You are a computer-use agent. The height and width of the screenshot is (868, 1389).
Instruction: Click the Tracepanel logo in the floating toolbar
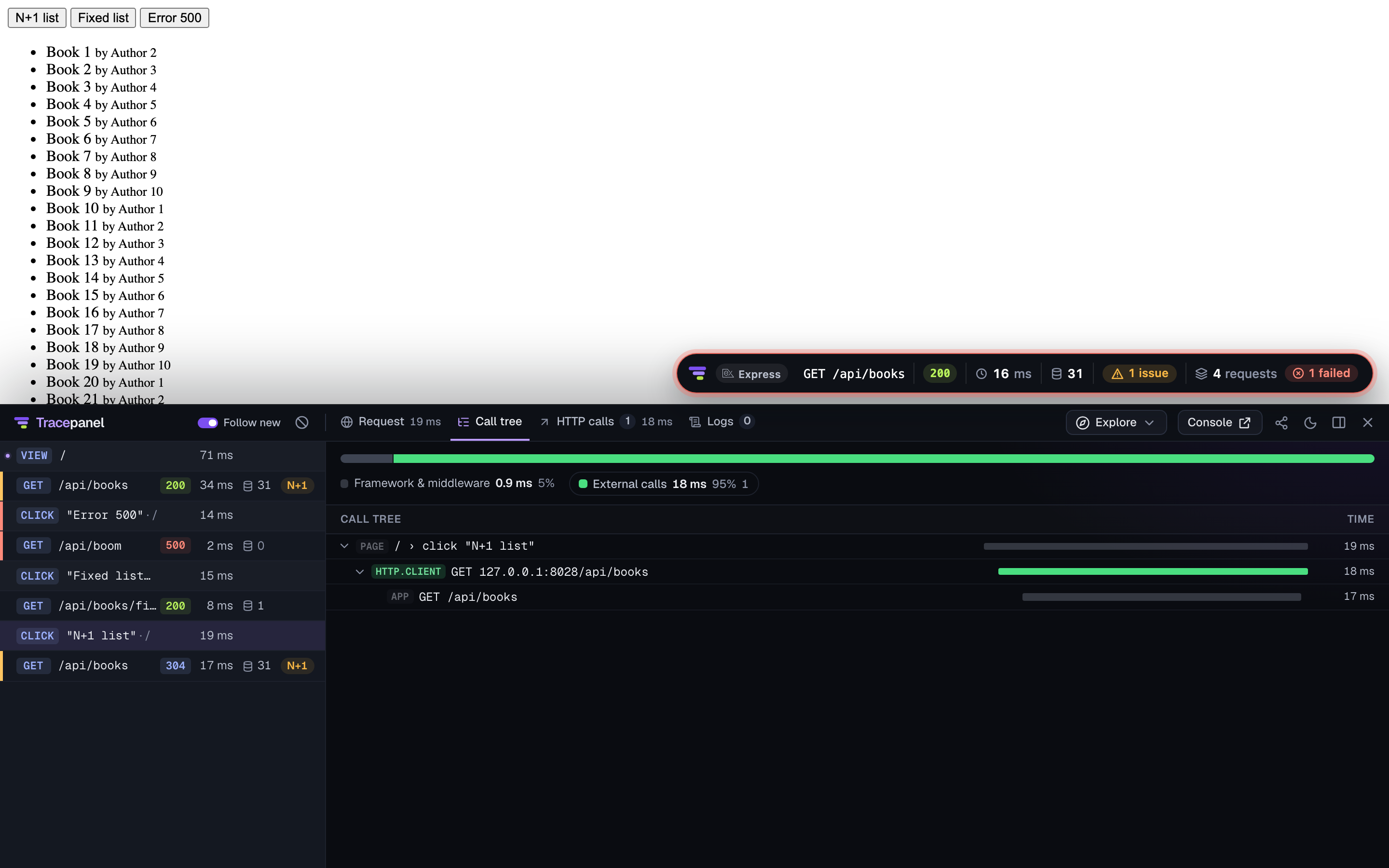click(x=697, y=373)
